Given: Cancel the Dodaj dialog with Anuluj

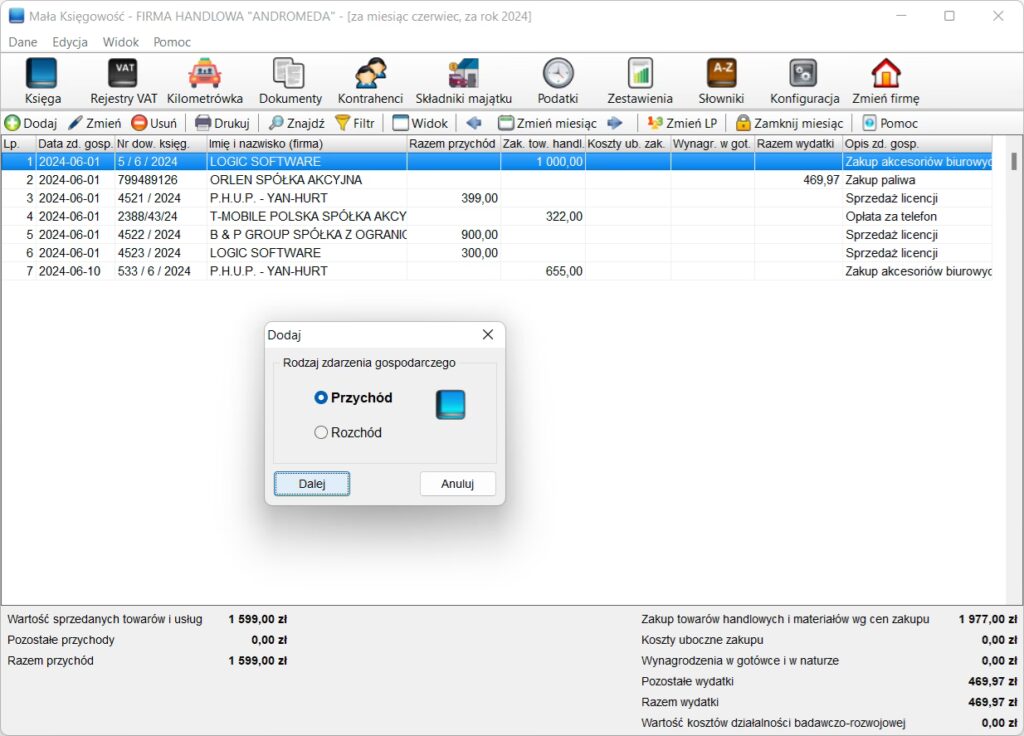Looking at the screenshot, I should coord(457,484).
